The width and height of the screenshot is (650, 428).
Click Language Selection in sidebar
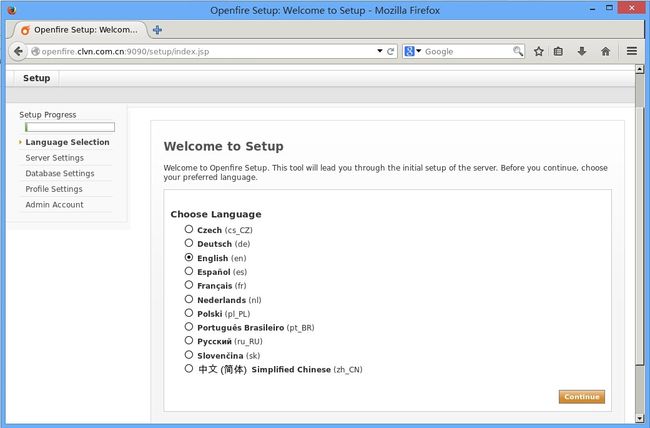[67, 142]
